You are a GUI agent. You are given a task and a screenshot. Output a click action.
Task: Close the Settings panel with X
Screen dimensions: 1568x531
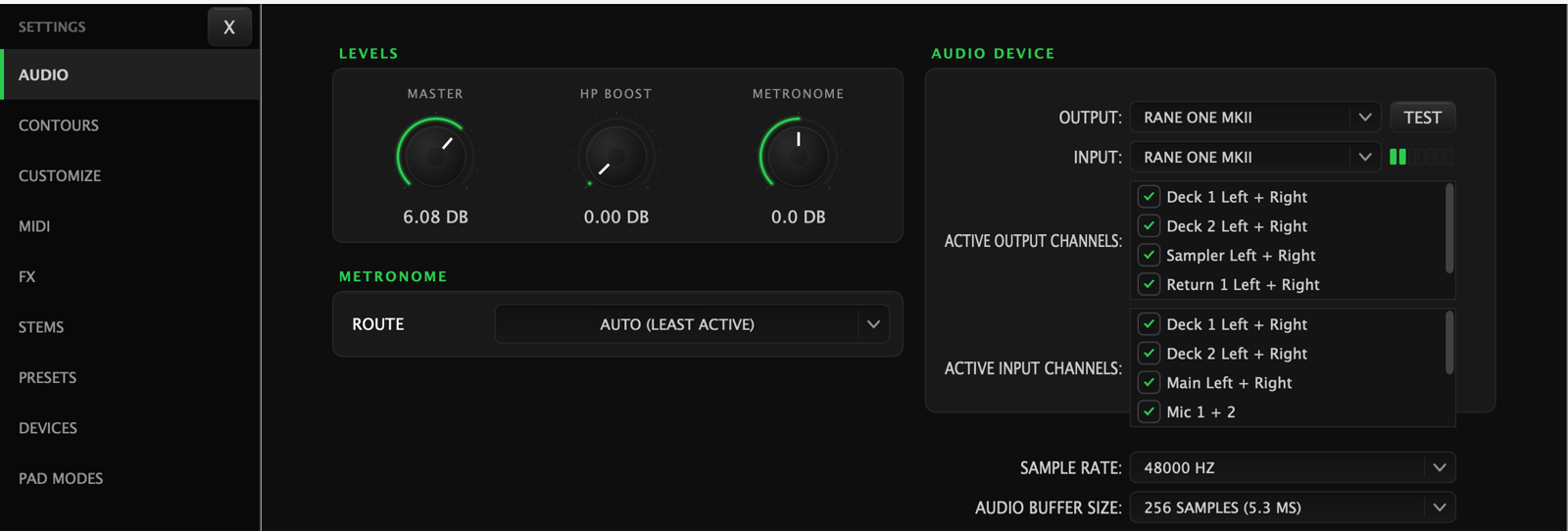click(229, 27)
